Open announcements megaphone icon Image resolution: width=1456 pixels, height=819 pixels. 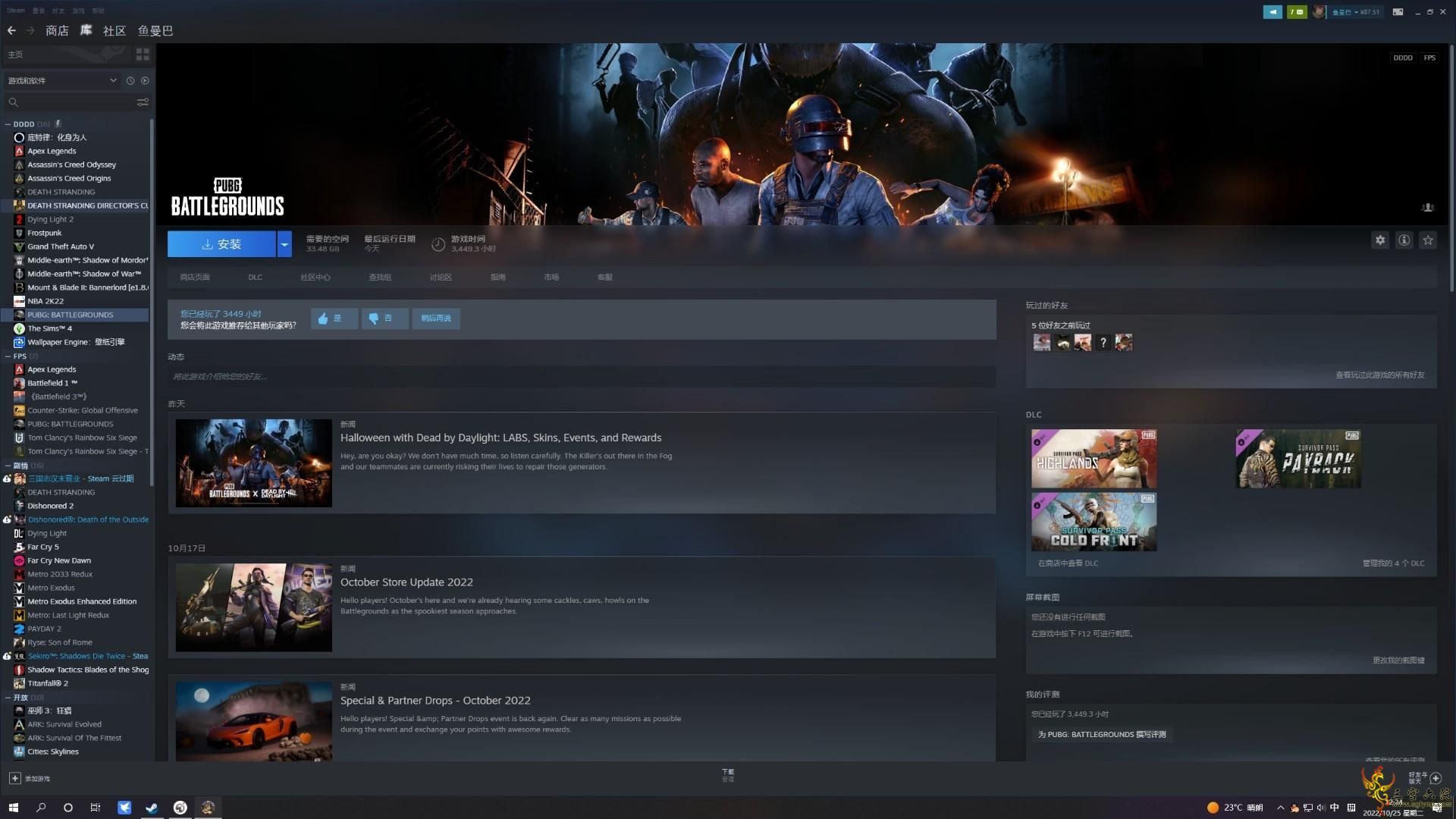1272,12
